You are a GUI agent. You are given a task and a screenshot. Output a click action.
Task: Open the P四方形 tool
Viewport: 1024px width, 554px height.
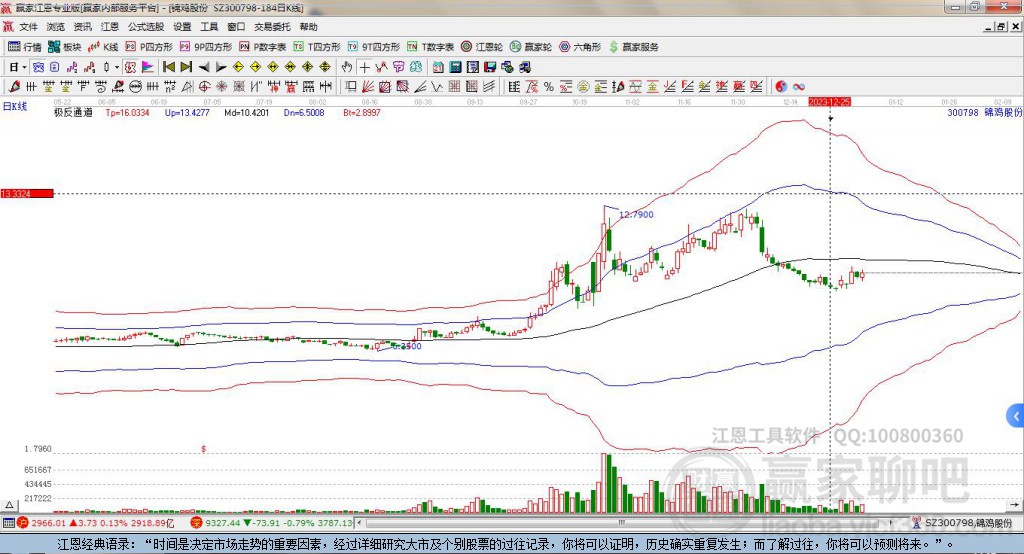pyautogui.click(x=149, y=47)
